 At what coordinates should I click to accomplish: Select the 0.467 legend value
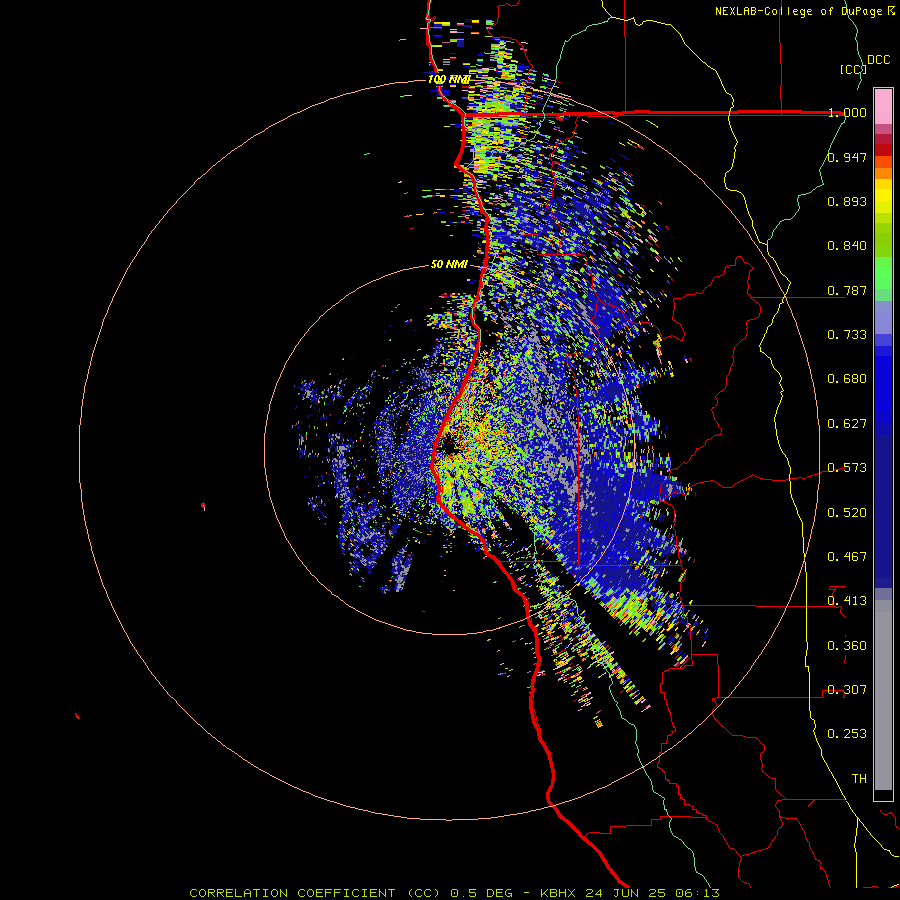(847, 557)
